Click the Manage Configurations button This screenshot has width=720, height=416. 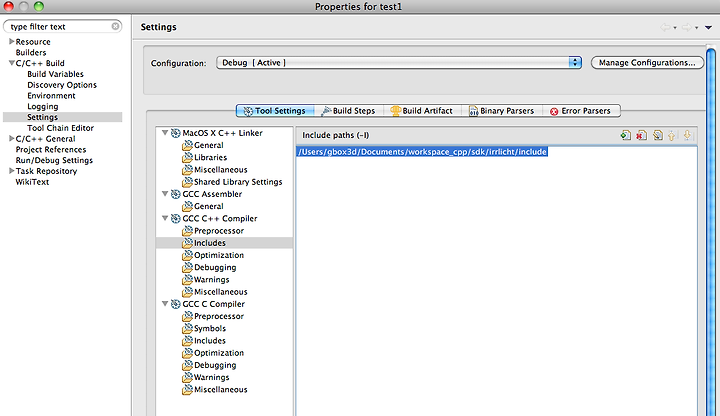click(647, 62)
